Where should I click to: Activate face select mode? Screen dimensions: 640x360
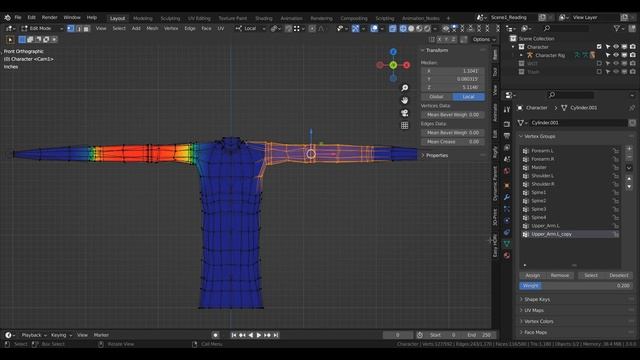pos(86,29)
